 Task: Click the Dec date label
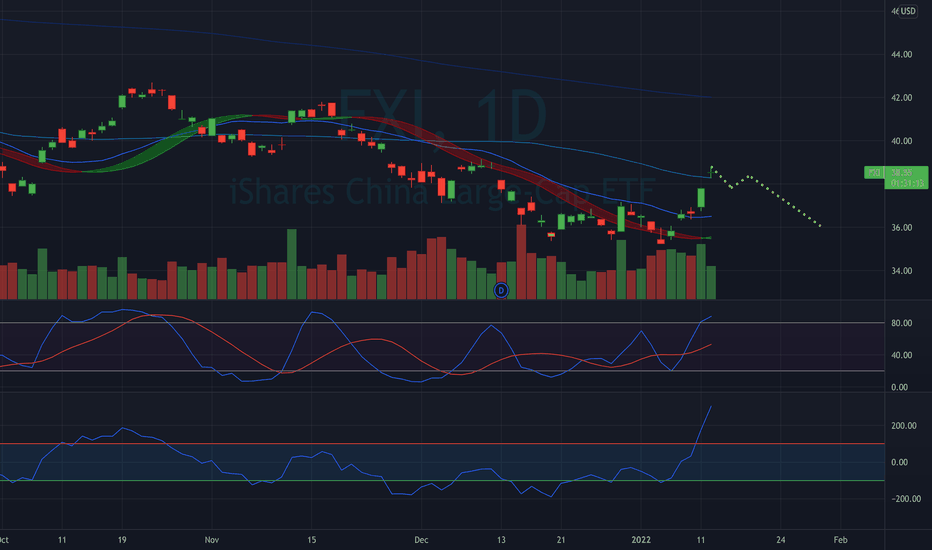point(421,540)
